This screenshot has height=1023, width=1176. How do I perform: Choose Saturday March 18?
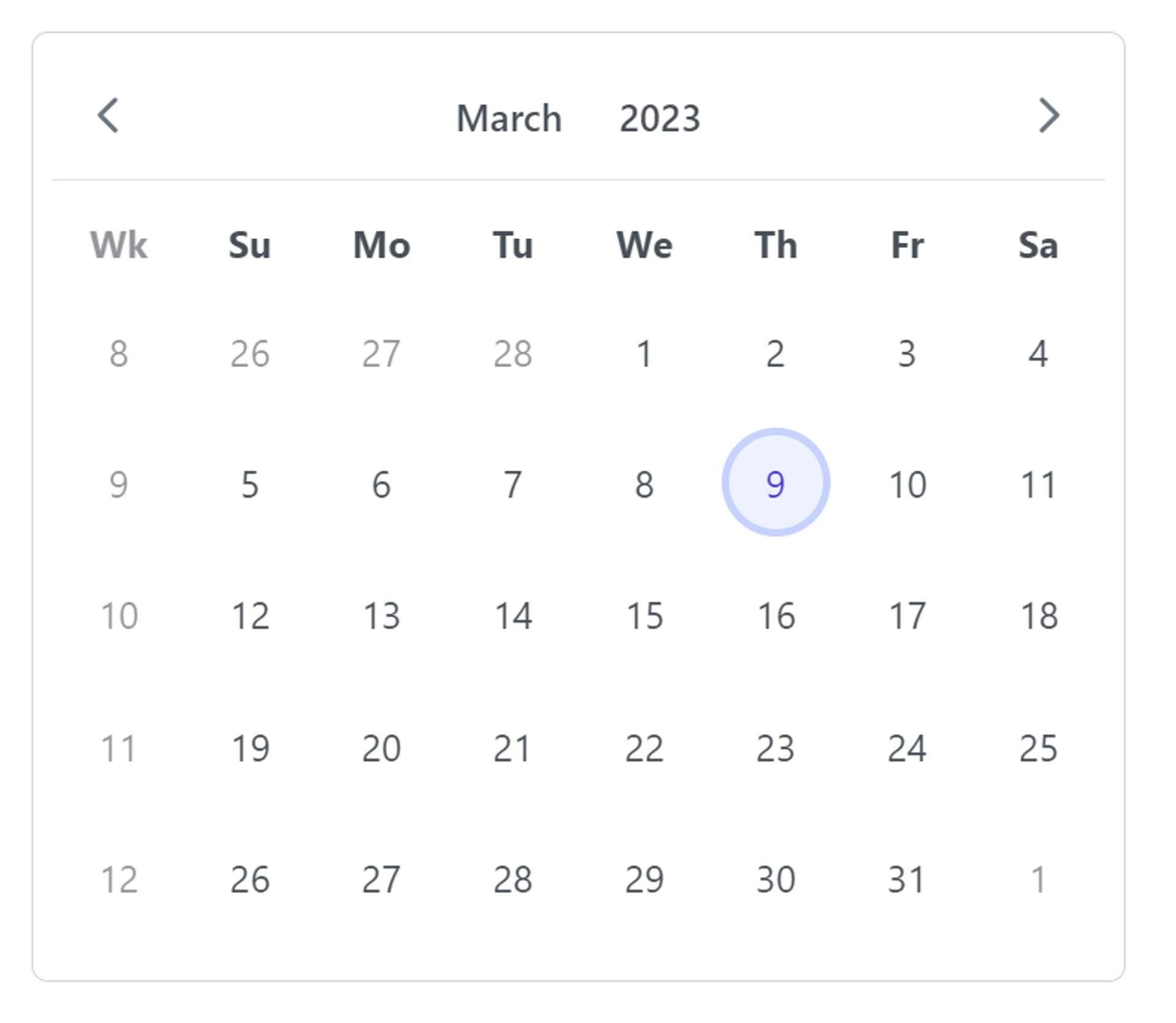pos(1038,615)
